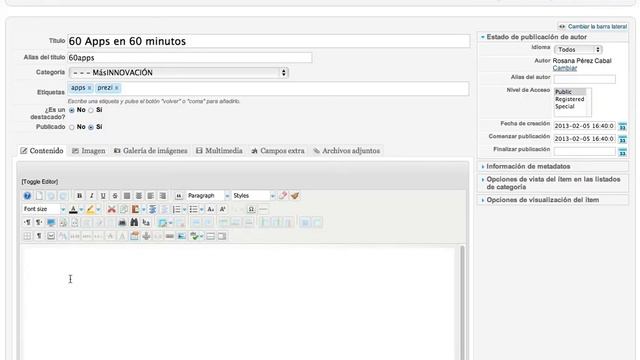Click the copy icon
The height and width of the screenshot is (360, 640).
tap(124, 209)
